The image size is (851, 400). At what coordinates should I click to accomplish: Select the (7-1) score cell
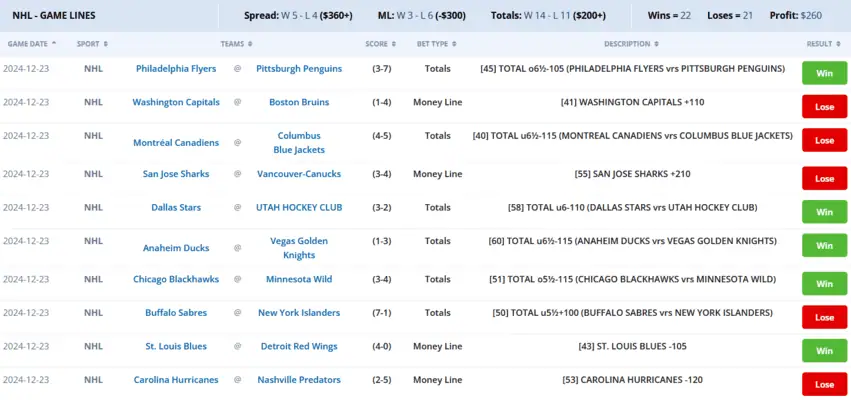click(x=382, y=313)
